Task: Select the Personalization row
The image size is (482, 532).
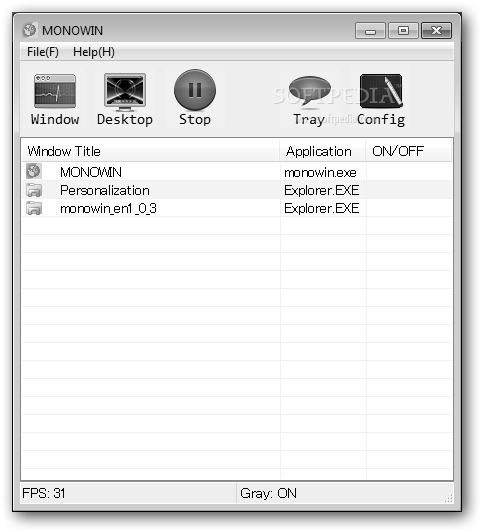Action: pos(237,190)
